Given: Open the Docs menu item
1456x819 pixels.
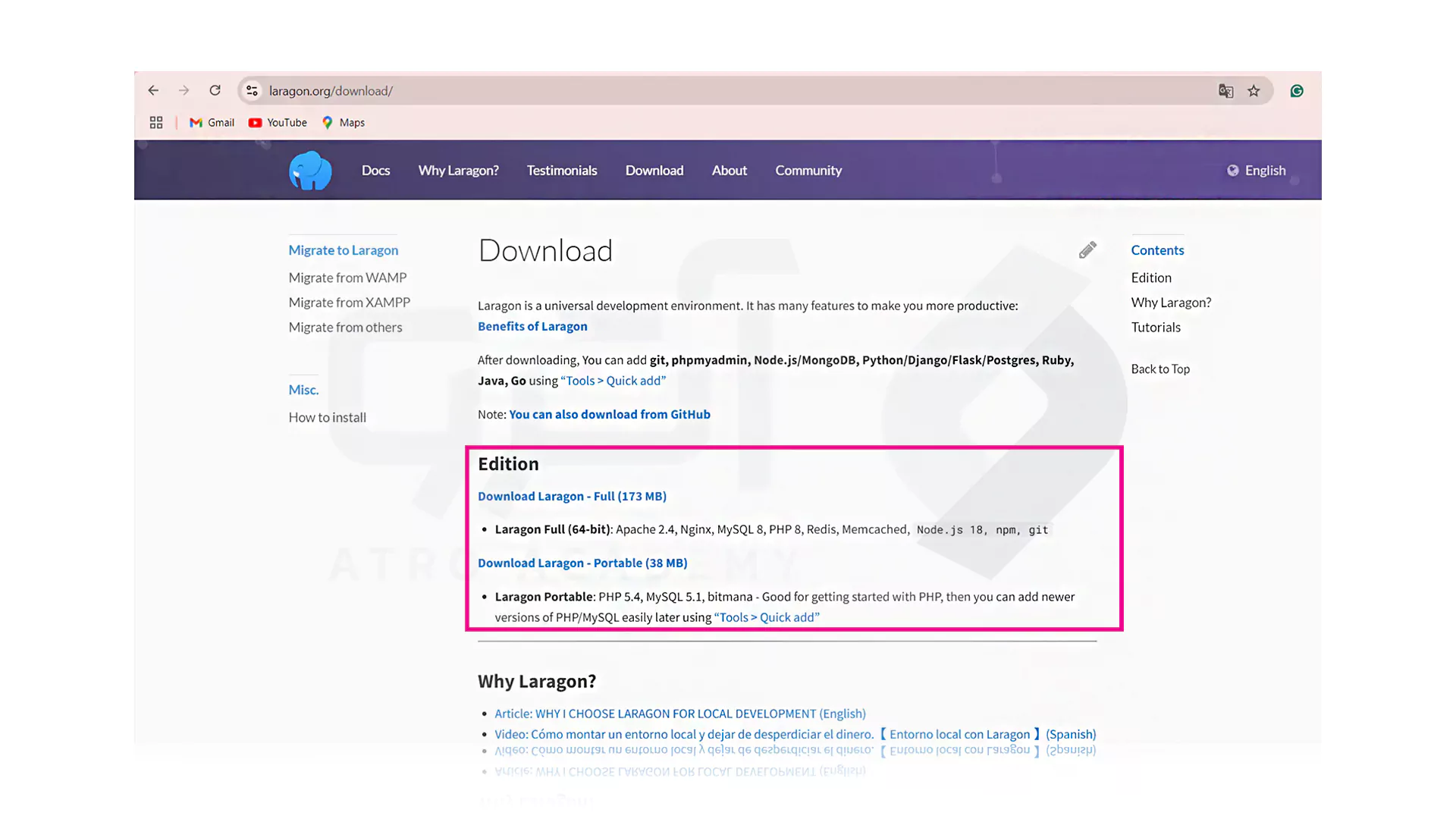Looking at the screenshot, I should tap(375, 171).
